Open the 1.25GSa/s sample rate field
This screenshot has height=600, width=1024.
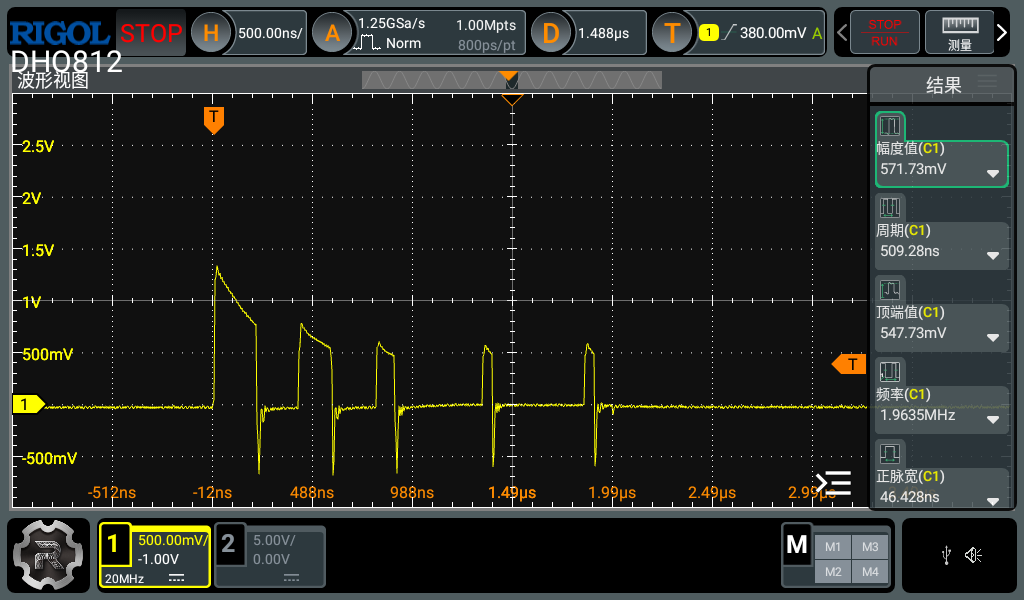coord(392,24)
